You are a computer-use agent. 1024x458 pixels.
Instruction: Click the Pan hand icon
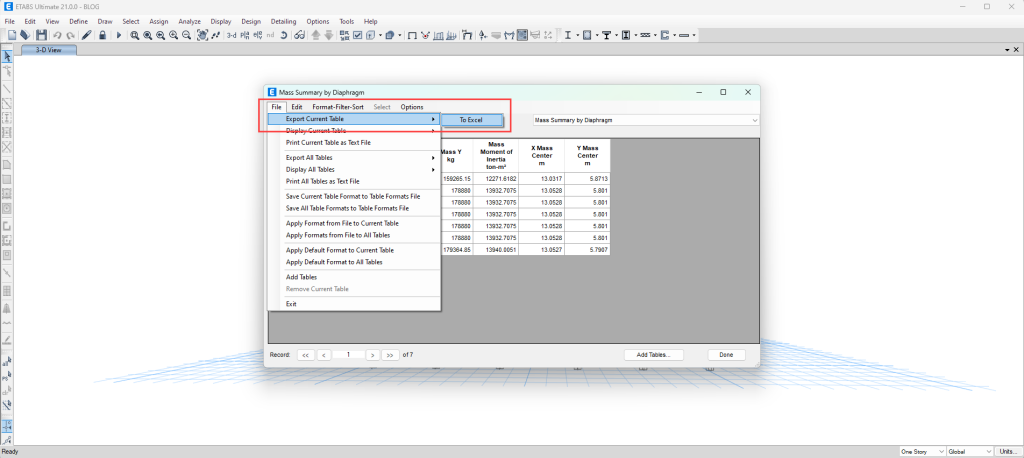pos(202,35)
